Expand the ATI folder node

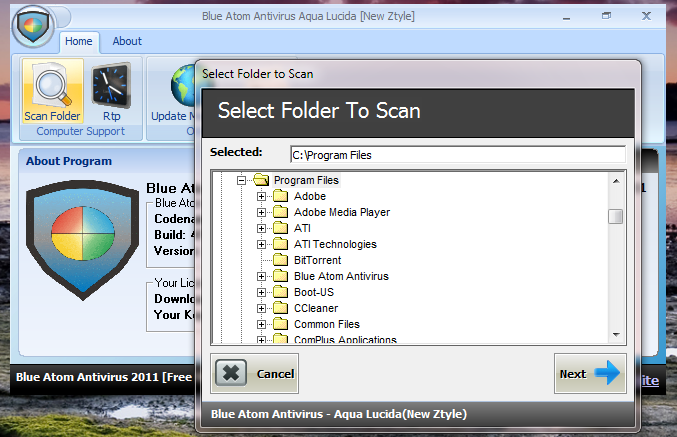[x=261, y=228]
